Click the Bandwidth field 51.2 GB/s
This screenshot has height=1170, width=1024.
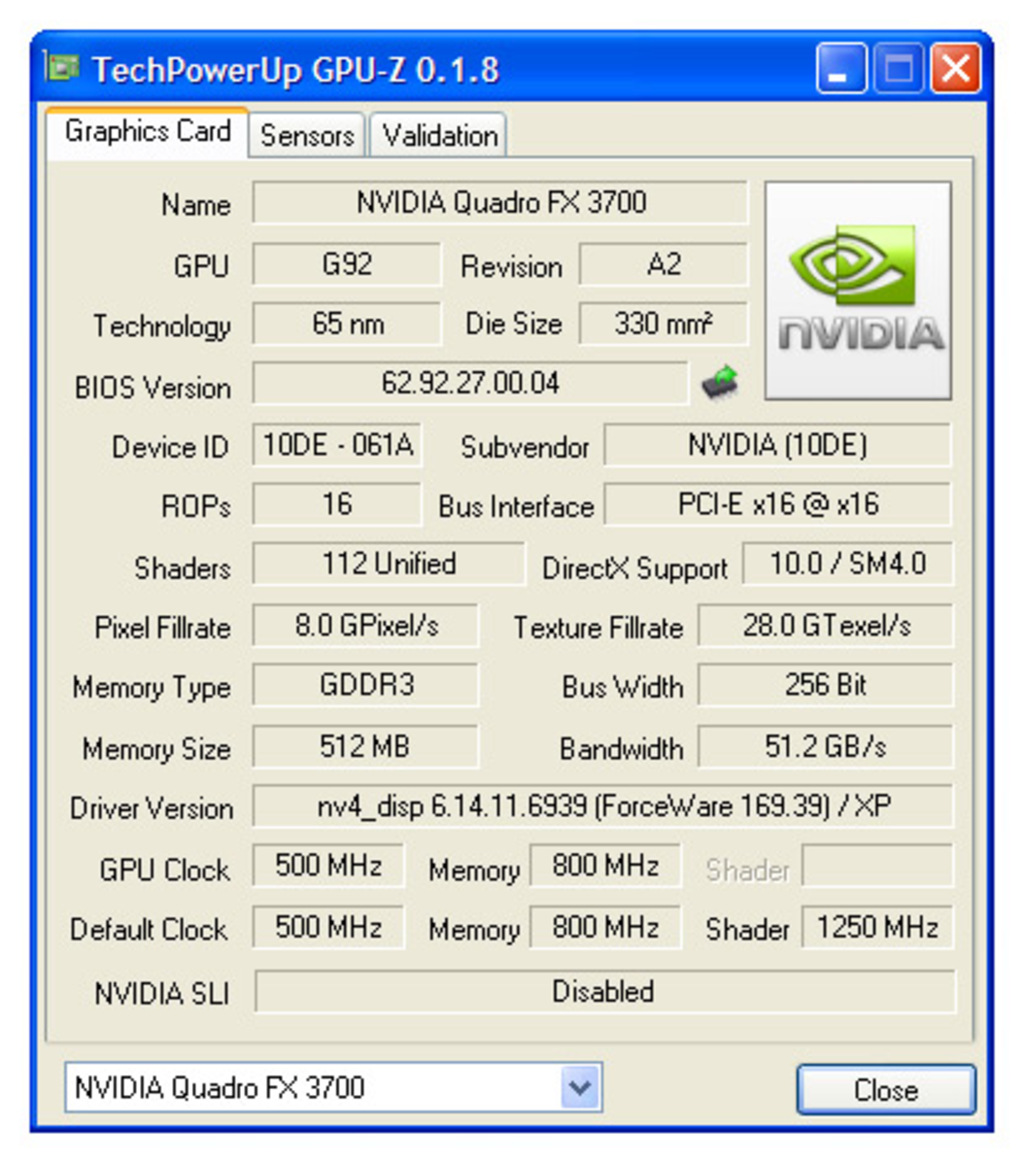coord(825,746)
